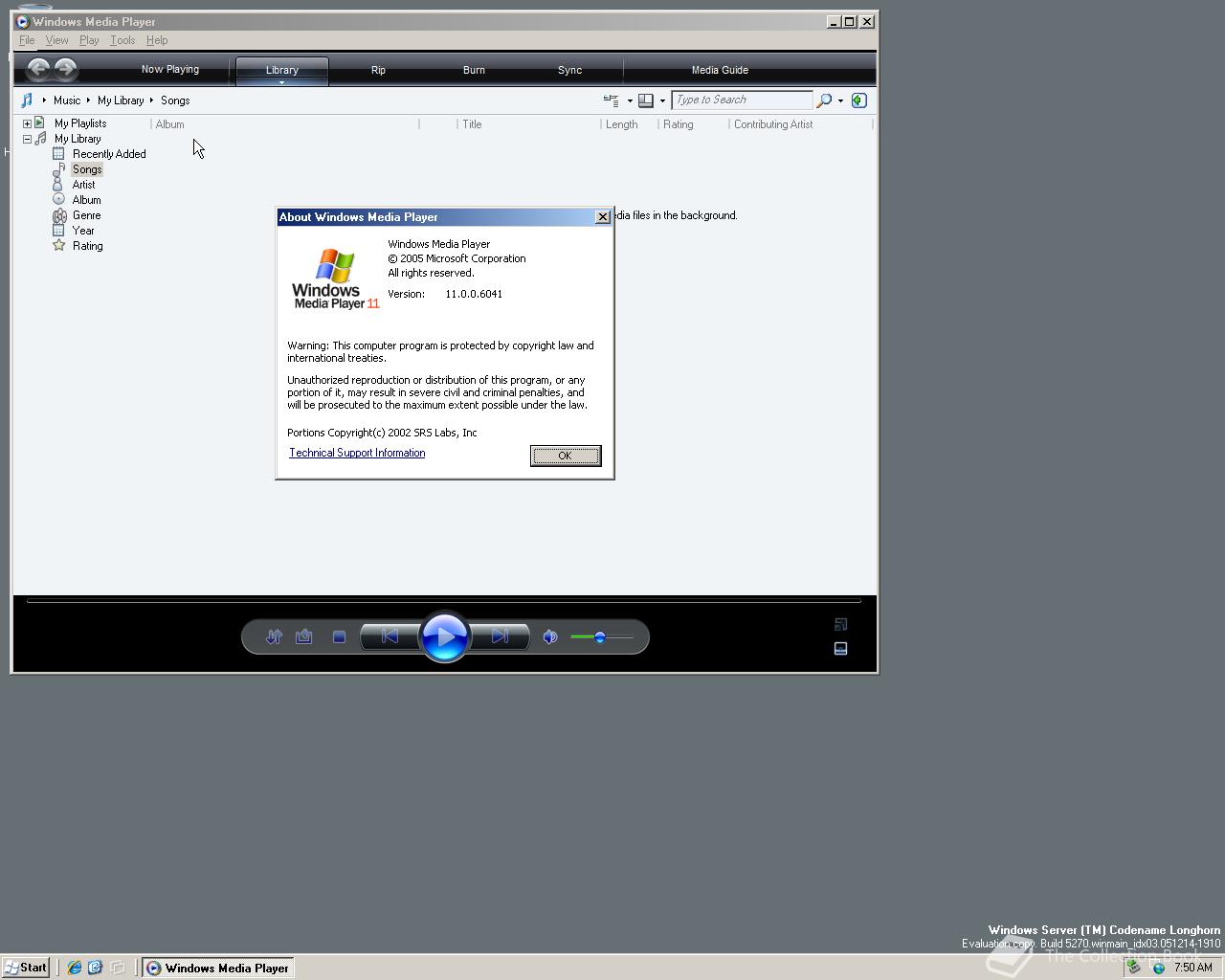This screenshot has height=980, width=1225.
Task: Open the View menu
Action: point(56,40)
